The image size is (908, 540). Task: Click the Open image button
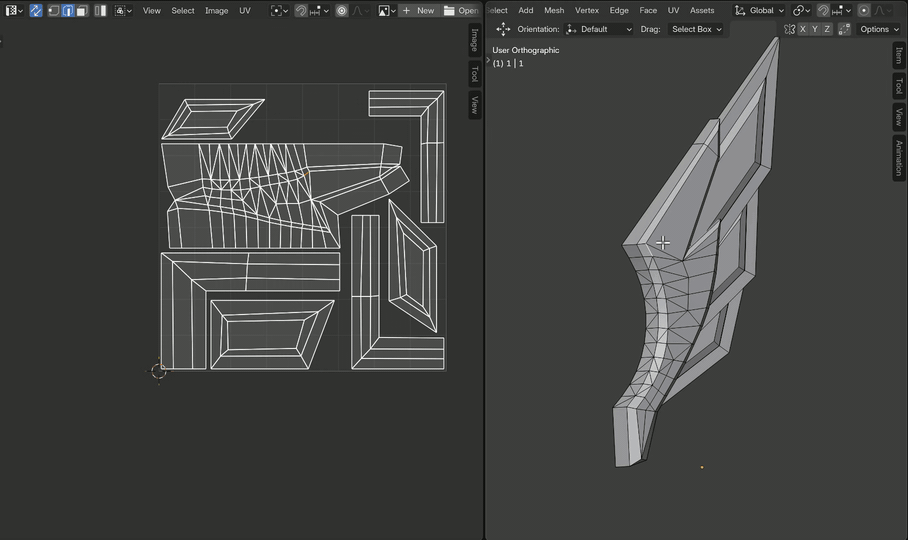(461, 10)
